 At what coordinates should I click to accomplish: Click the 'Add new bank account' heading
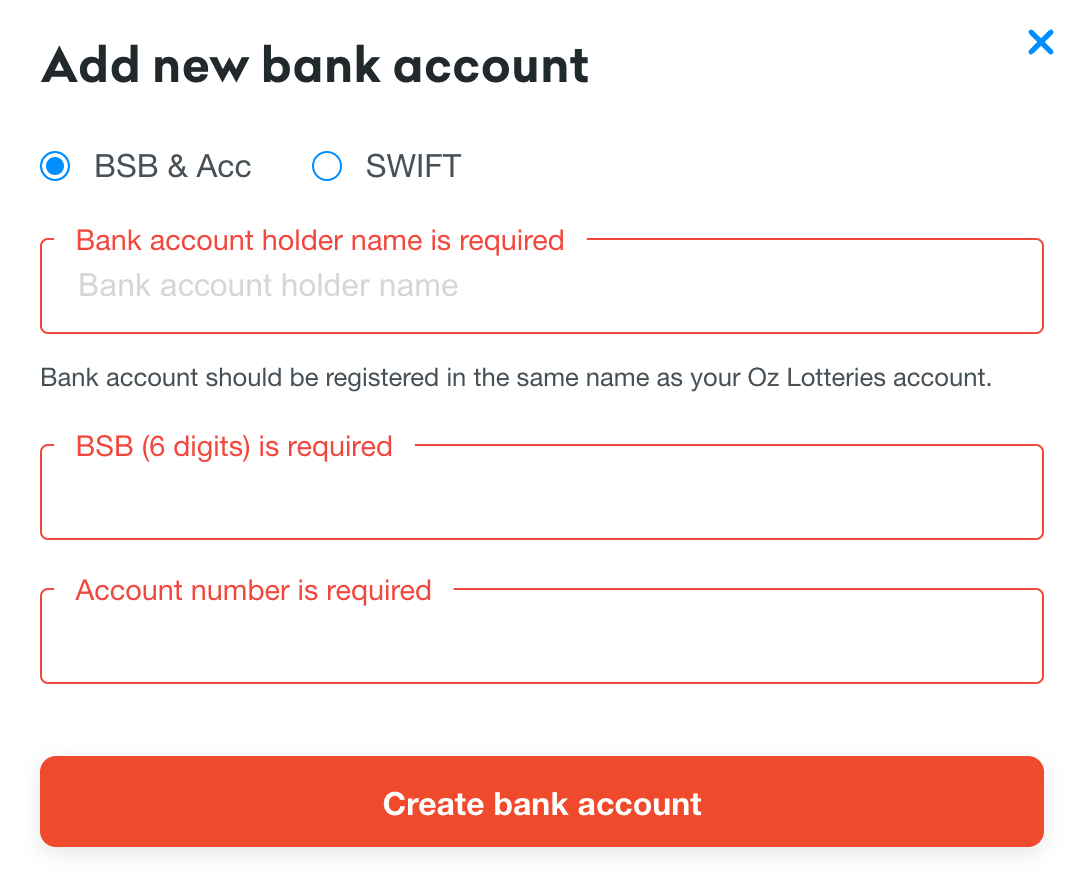pos(315,65)
